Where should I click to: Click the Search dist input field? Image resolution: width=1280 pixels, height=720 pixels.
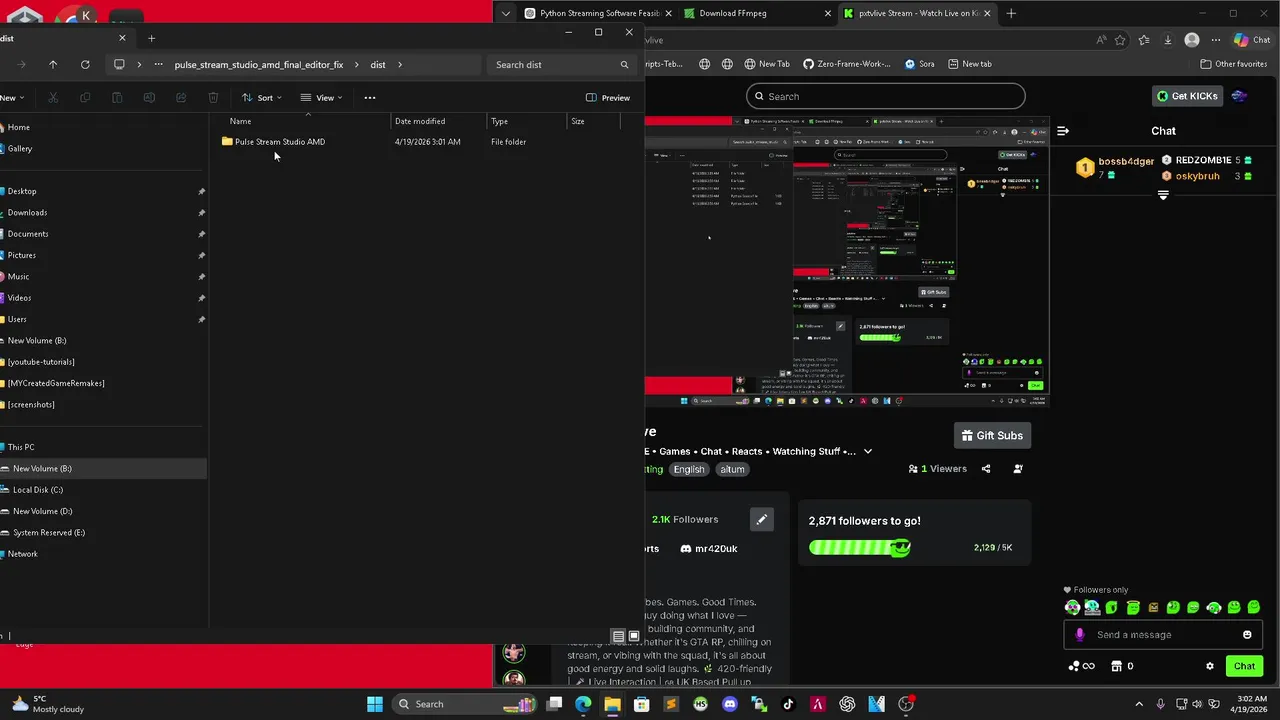pos(562,64)
